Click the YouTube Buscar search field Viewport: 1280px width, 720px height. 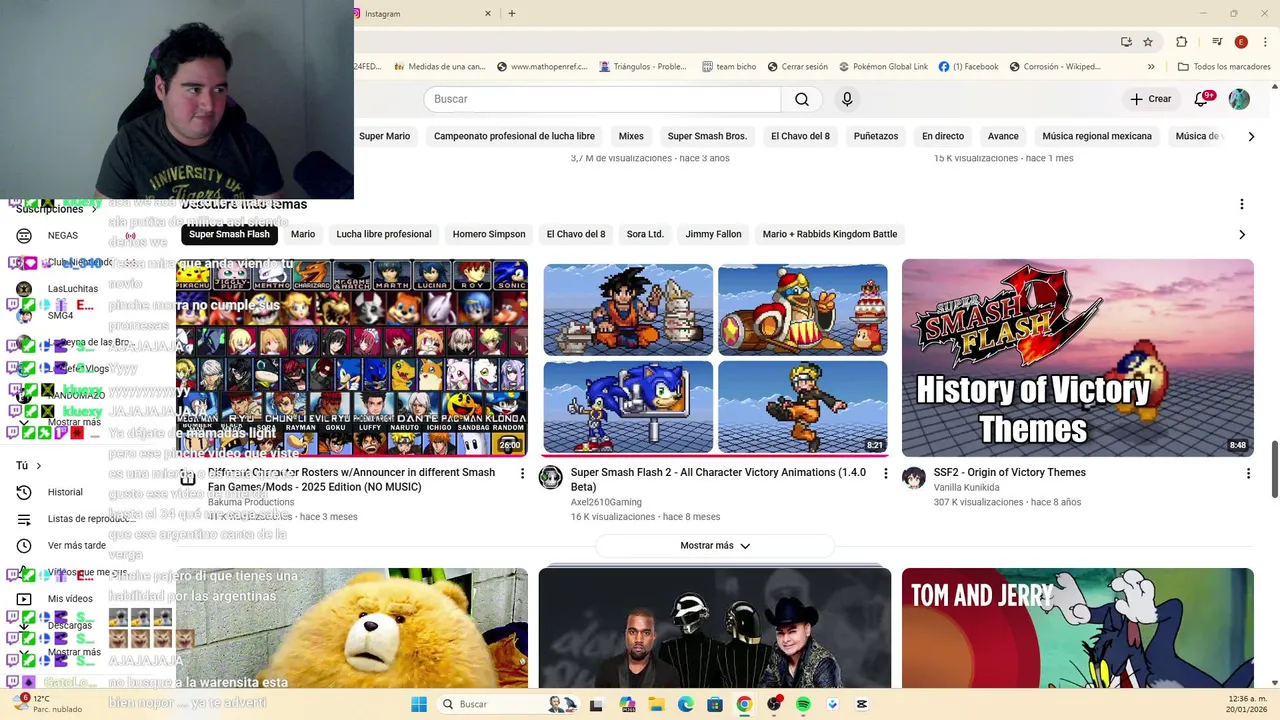coord(602,99)
